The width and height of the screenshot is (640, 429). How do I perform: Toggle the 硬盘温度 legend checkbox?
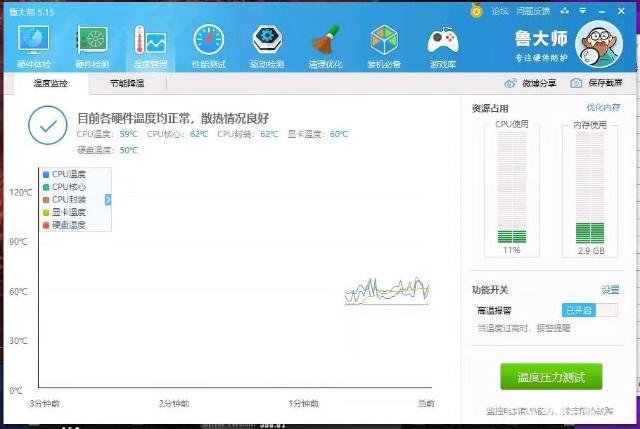46,225
